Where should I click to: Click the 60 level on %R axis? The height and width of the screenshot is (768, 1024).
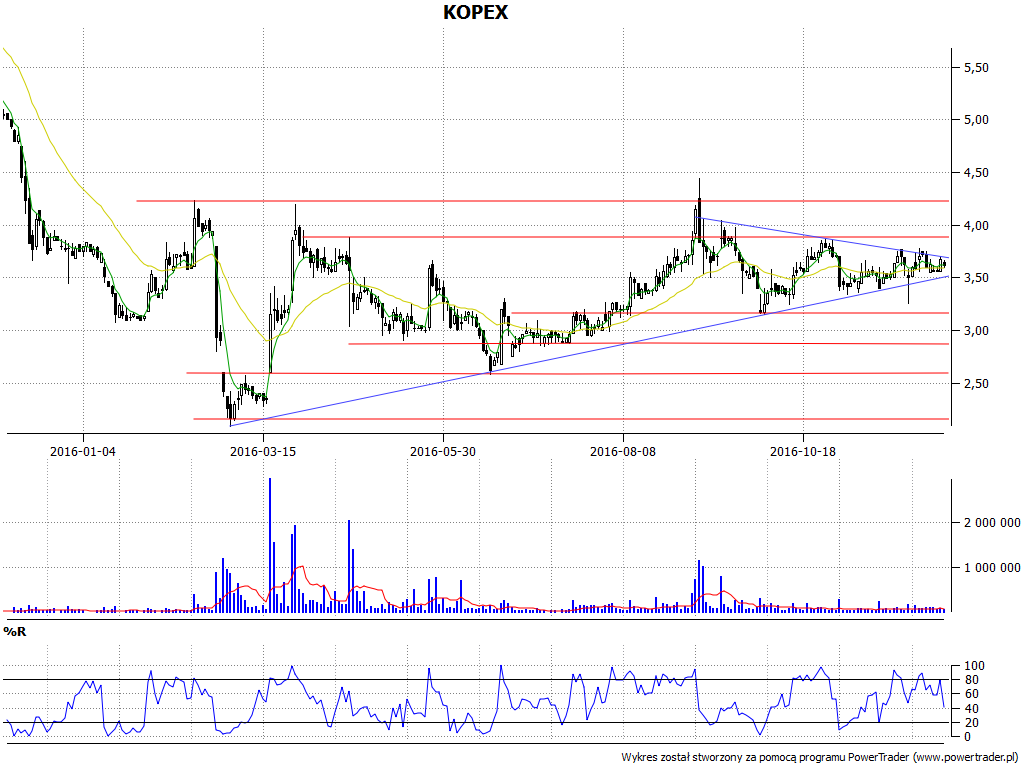pyautogui.click(x=971, y=694)
